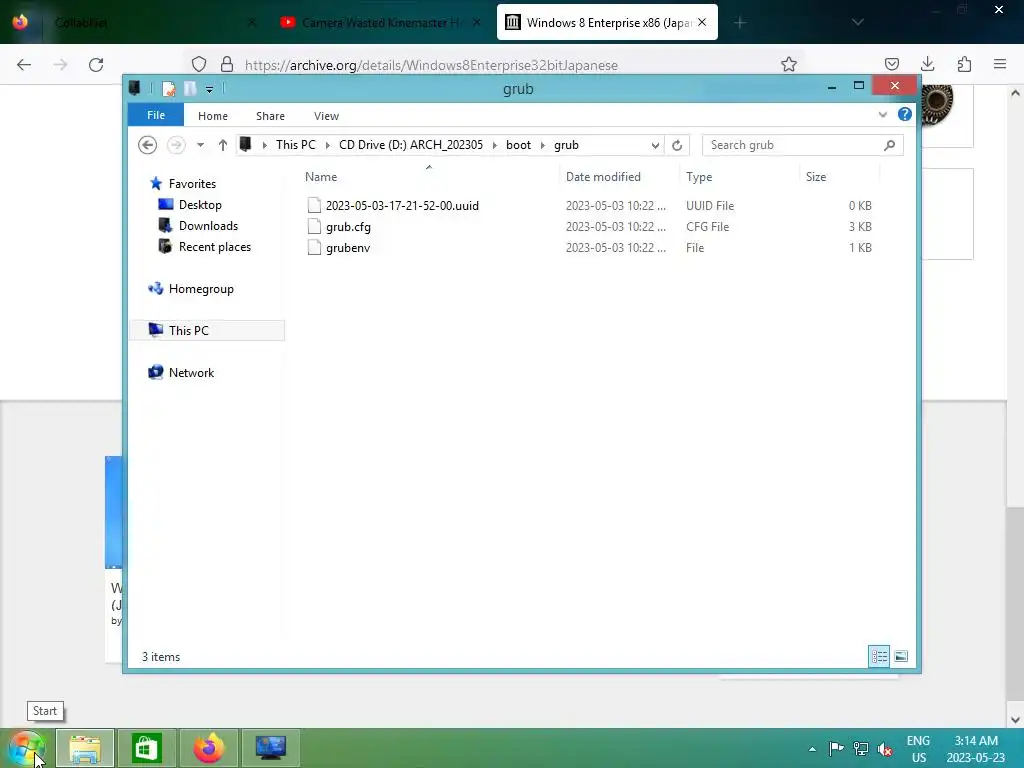This screenshot has width=1024, height=768.
Task: Open monitor app on taskbar
Action: coord(270,748)
